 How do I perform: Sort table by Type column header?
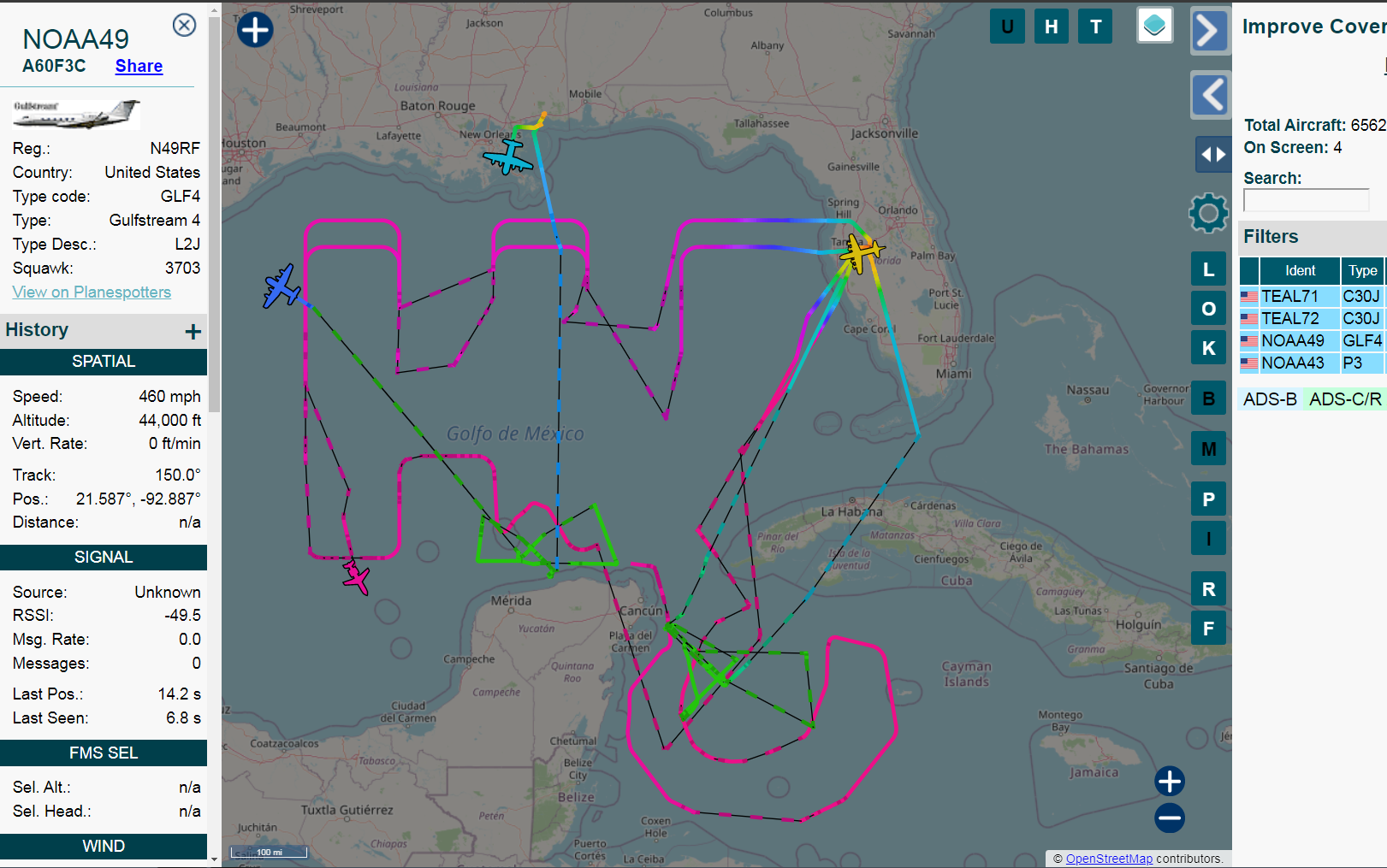1362,270
